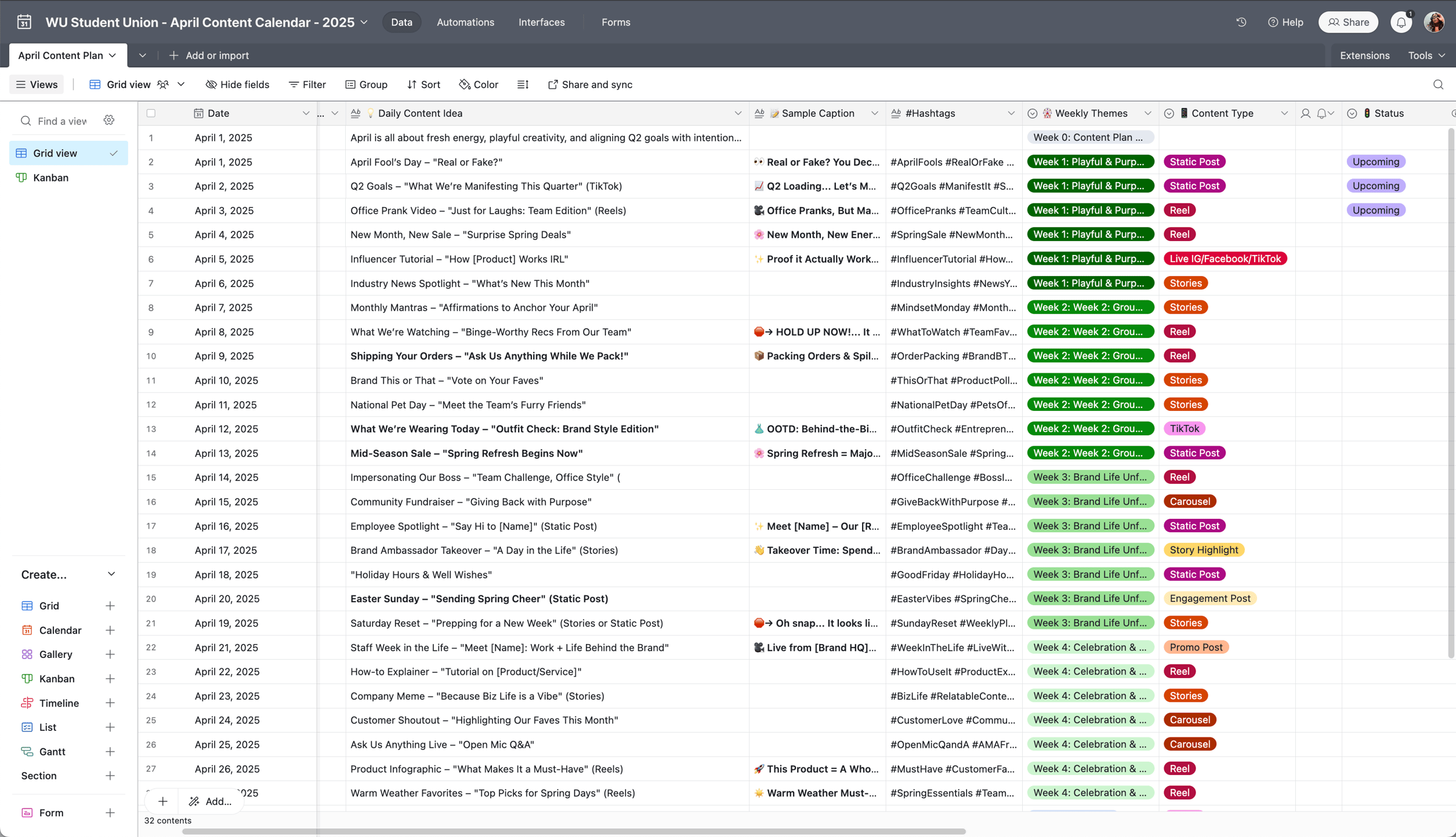Open Share and sync option
This screenshot has width=1456, height=837.
coord(590,85)
